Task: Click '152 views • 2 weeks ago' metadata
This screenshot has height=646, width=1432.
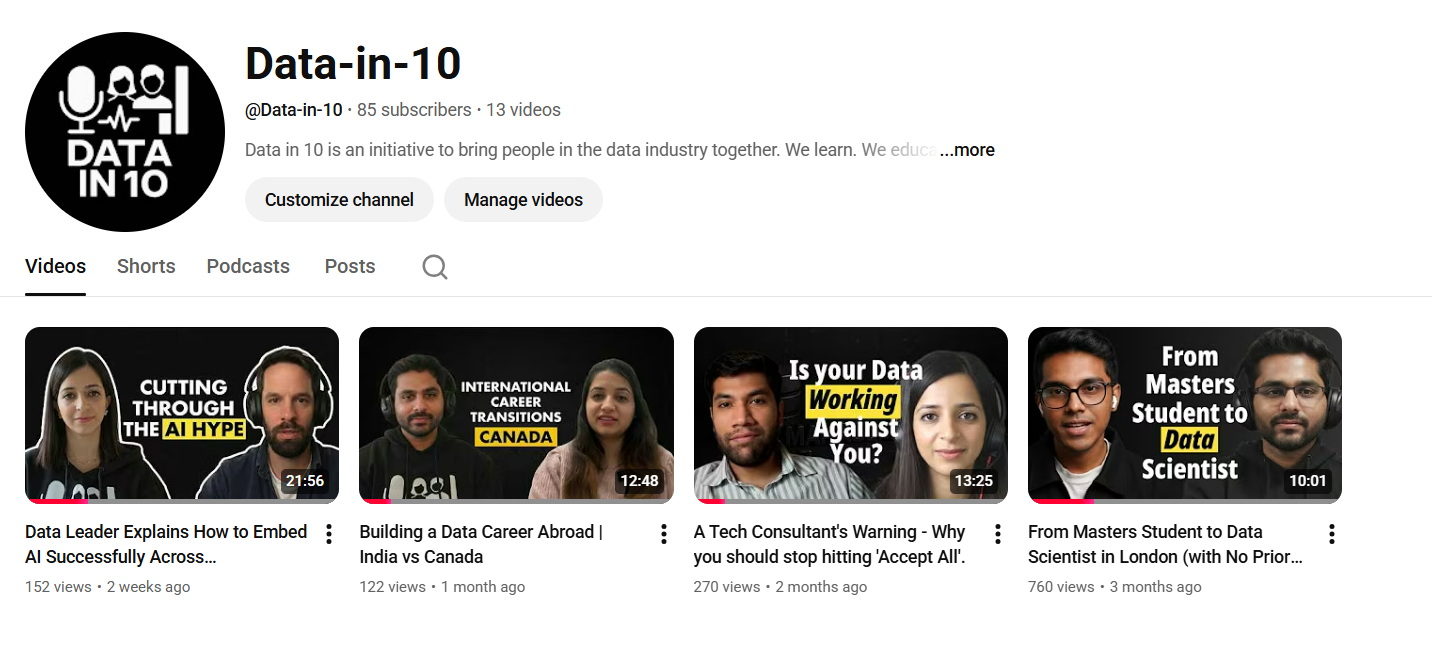Action: 107,587
